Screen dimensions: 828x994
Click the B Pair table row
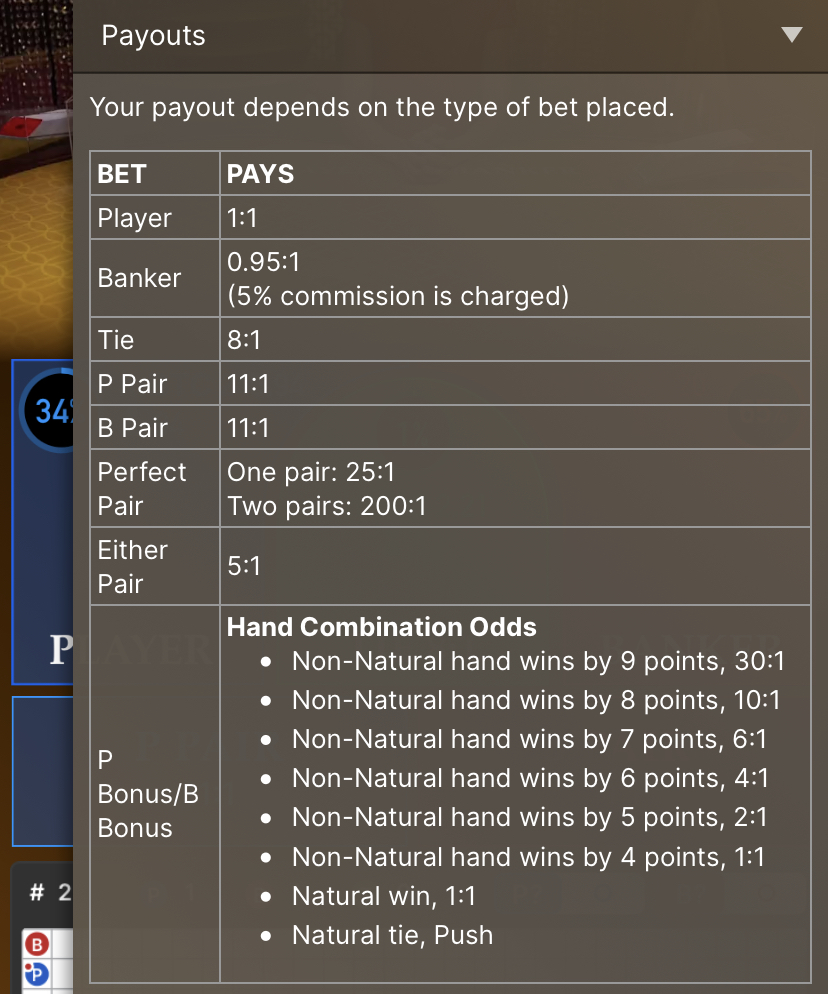tap(450, 427)
